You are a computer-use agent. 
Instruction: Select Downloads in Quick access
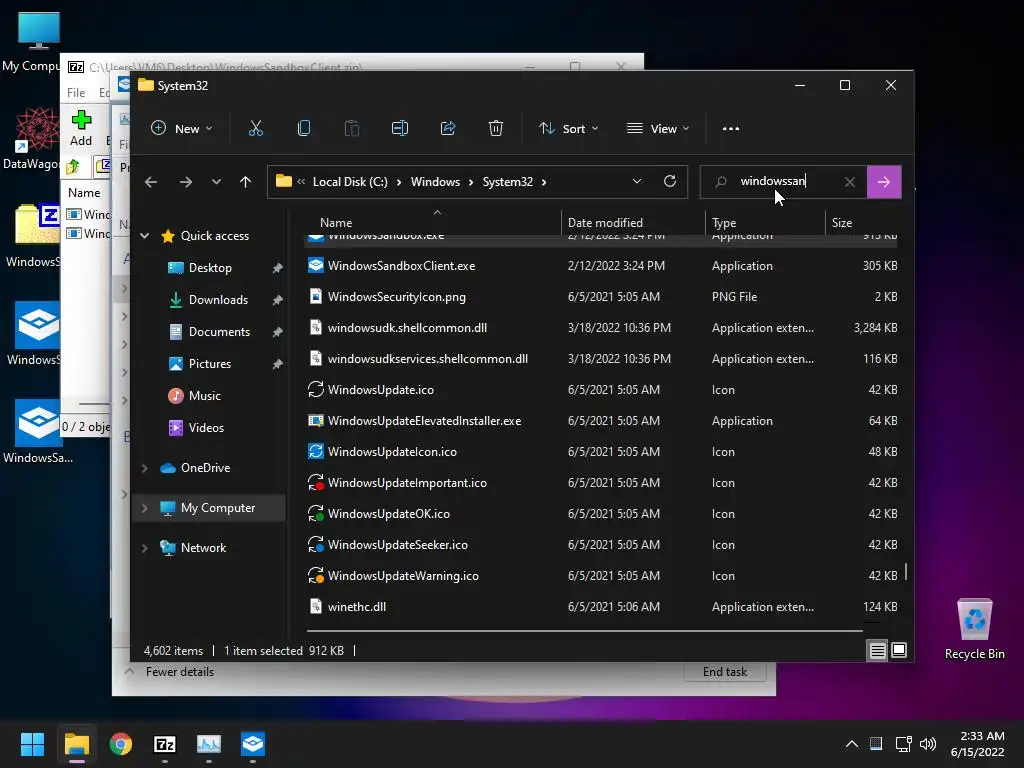pos(218,300)
